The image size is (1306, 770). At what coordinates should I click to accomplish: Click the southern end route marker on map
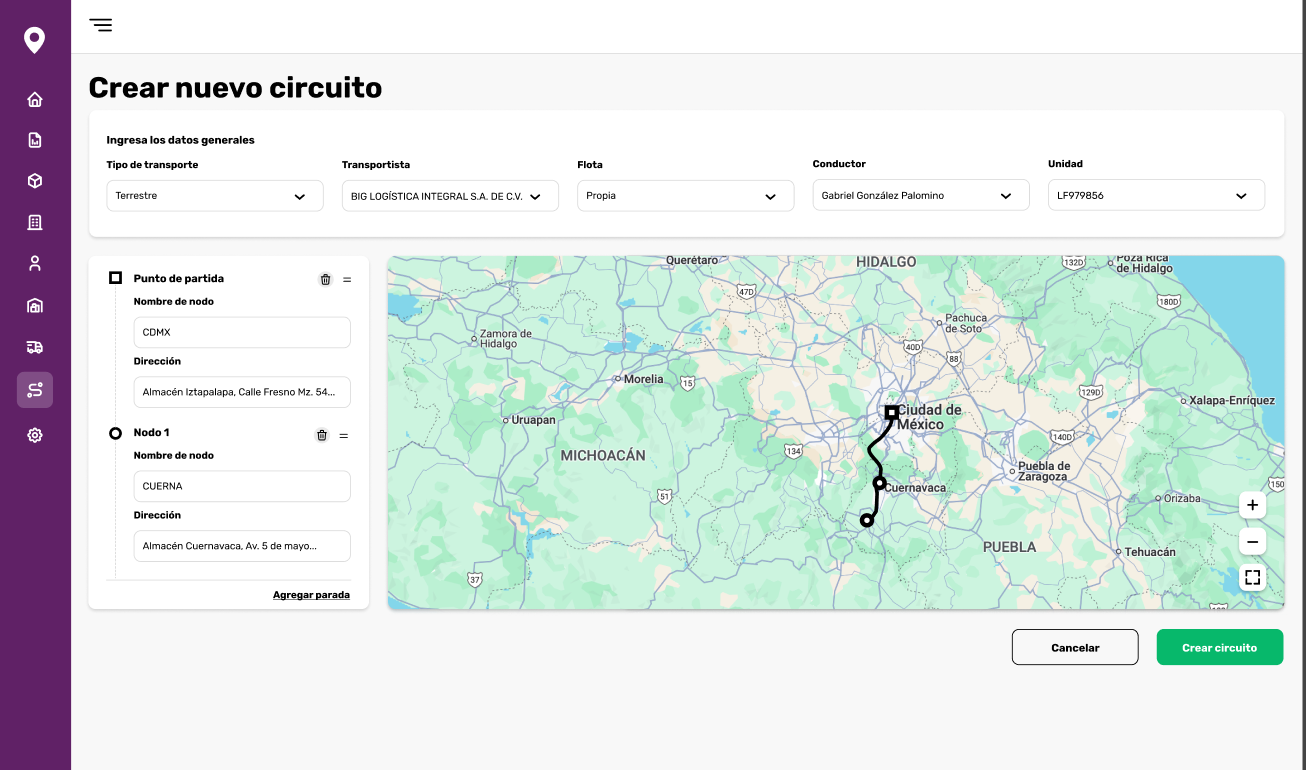coord(867,520)
